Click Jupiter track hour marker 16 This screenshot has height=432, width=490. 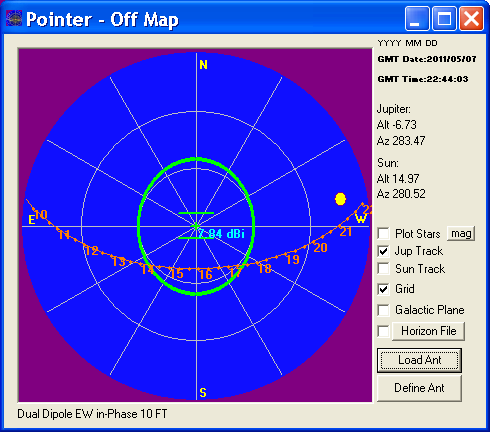[x=206, y=275]
